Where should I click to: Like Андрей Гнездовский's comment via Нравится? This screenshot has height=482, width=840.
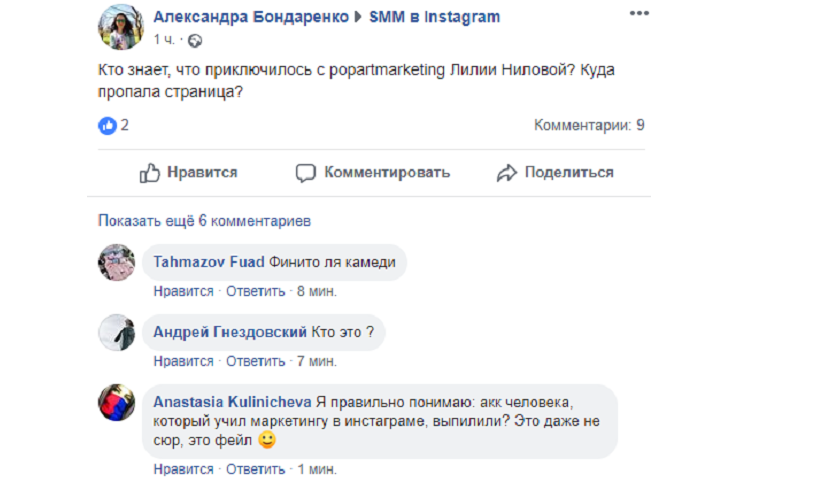tap(183, 361)
